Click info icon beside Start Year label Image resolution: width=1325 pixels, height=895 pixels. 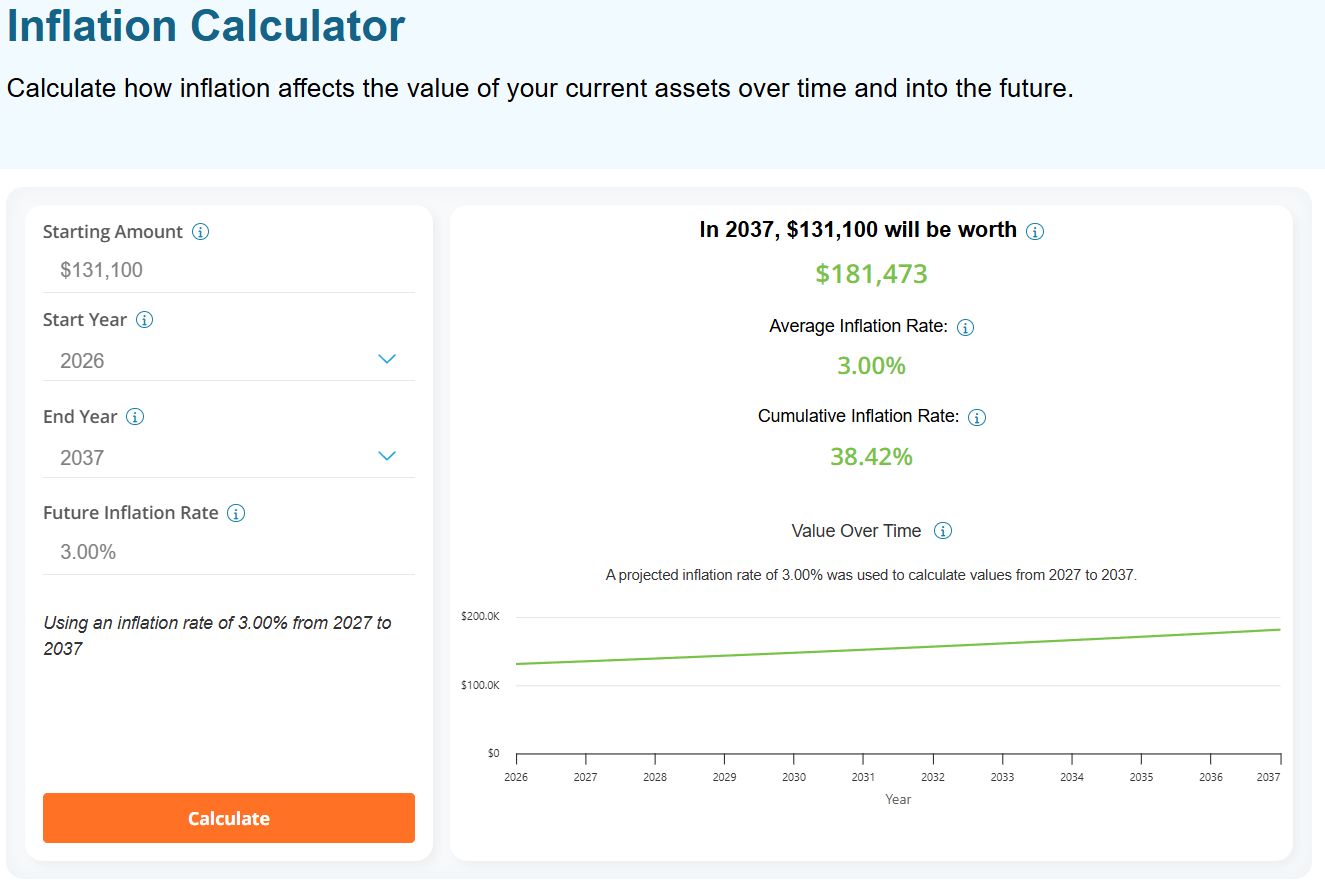coord(144,320)
